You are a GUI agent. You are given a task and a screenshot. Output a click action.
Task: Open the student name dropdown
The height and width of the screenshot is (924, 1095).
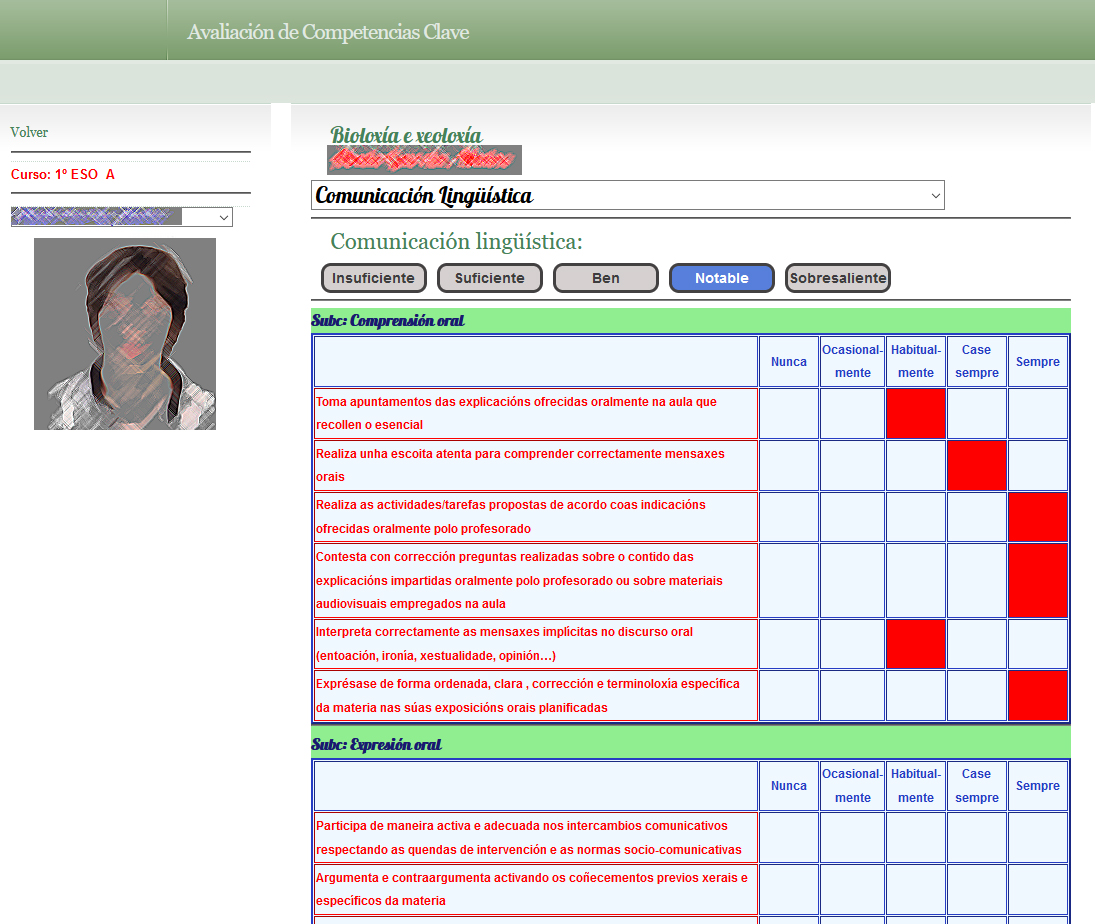[121, 216]
